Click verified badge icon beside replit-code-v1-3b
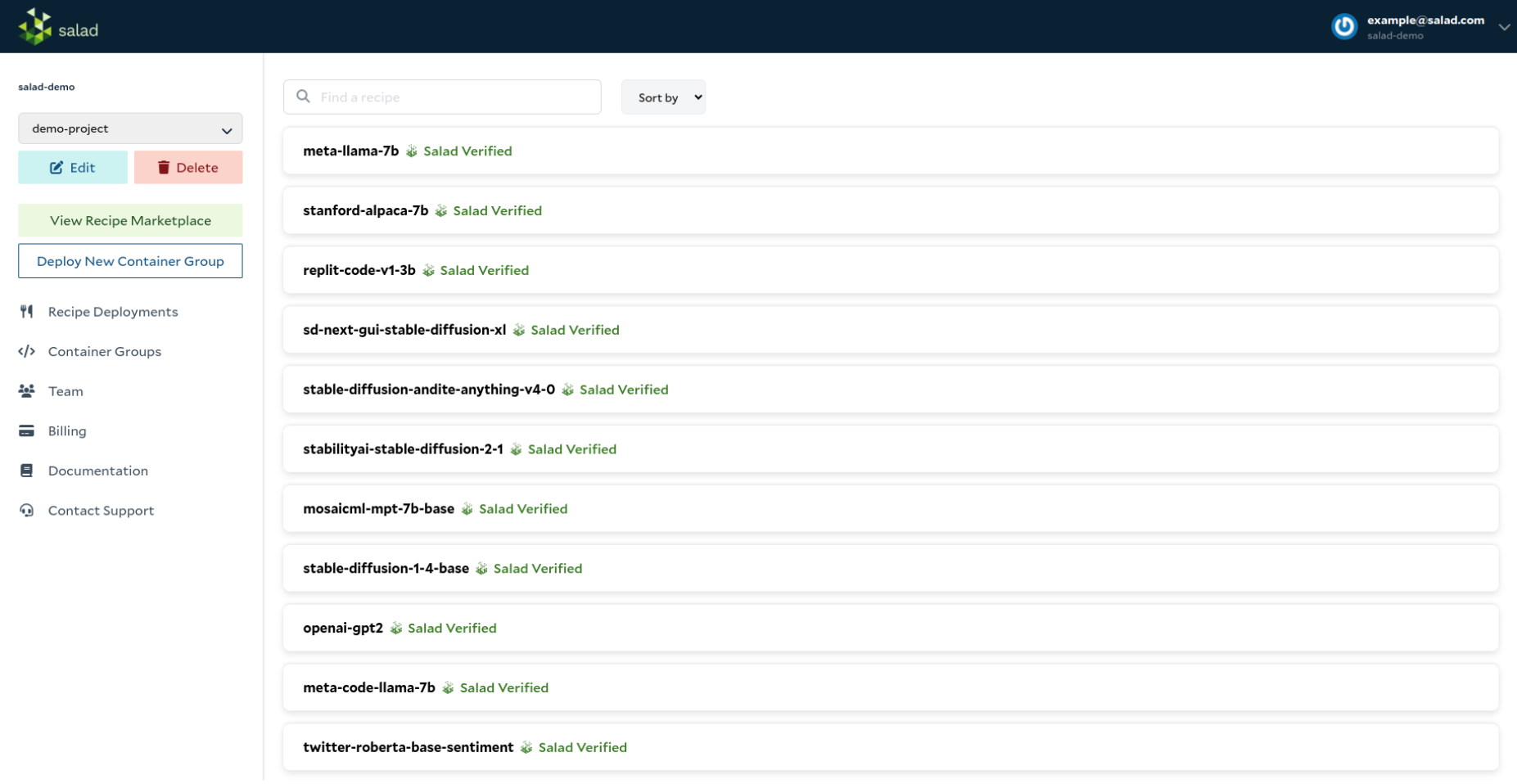 click(428, 270)
